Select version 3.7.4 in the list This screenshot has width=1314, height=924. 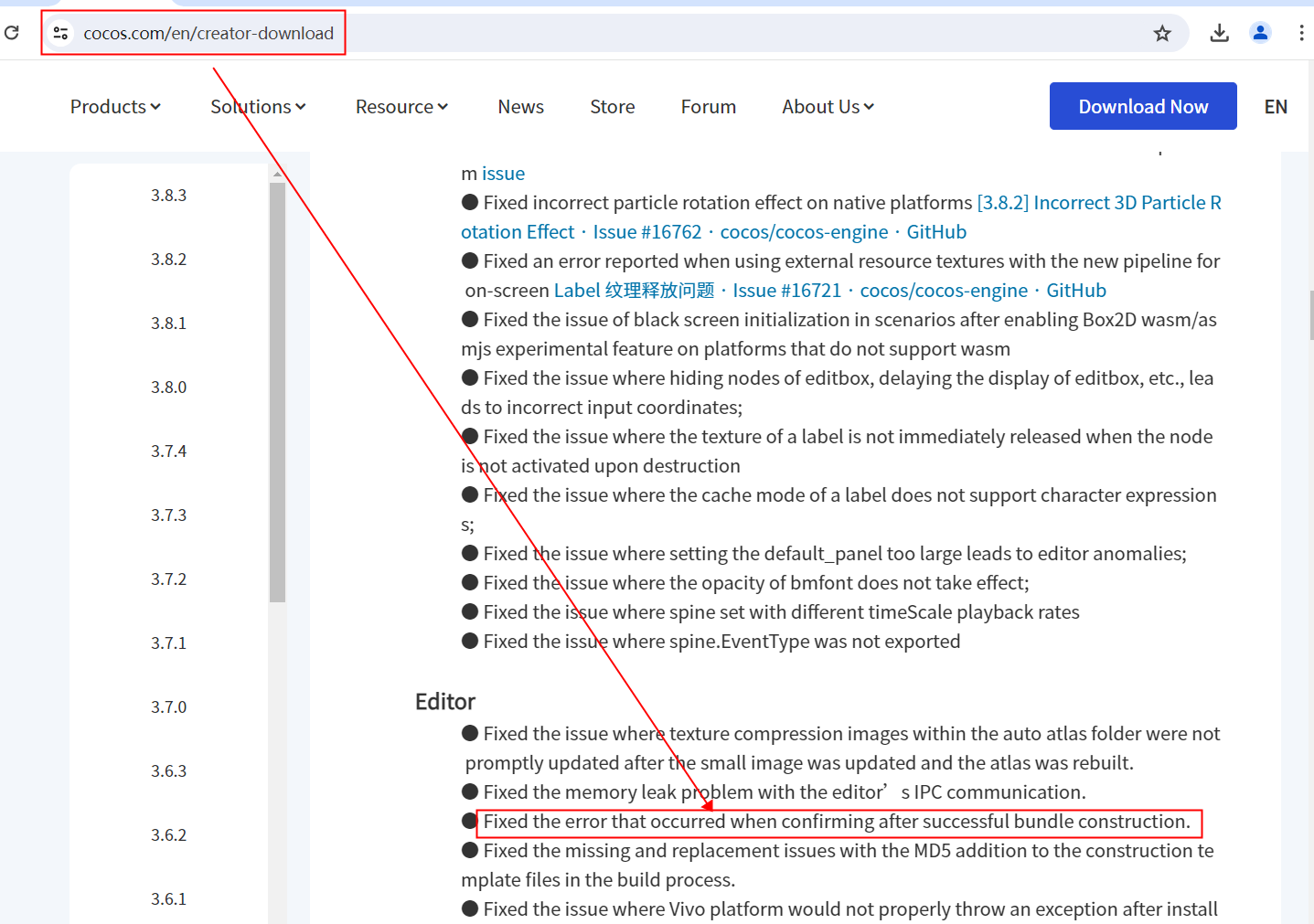pyautogui.click(x=169, y=451)
